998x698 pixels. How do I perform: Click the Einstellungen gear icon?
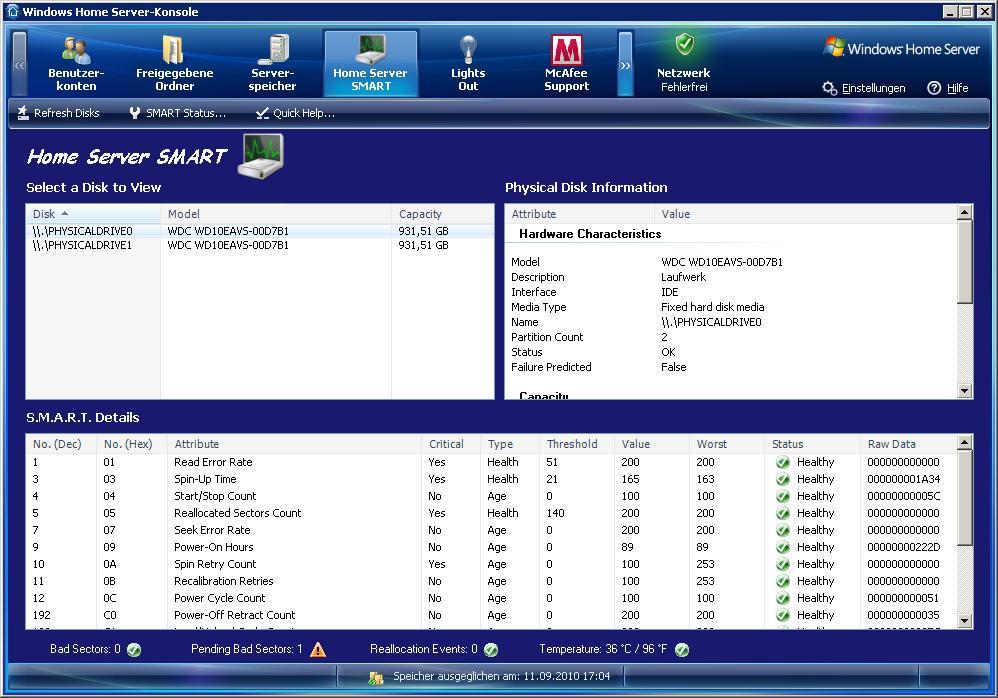pos(829,88)
